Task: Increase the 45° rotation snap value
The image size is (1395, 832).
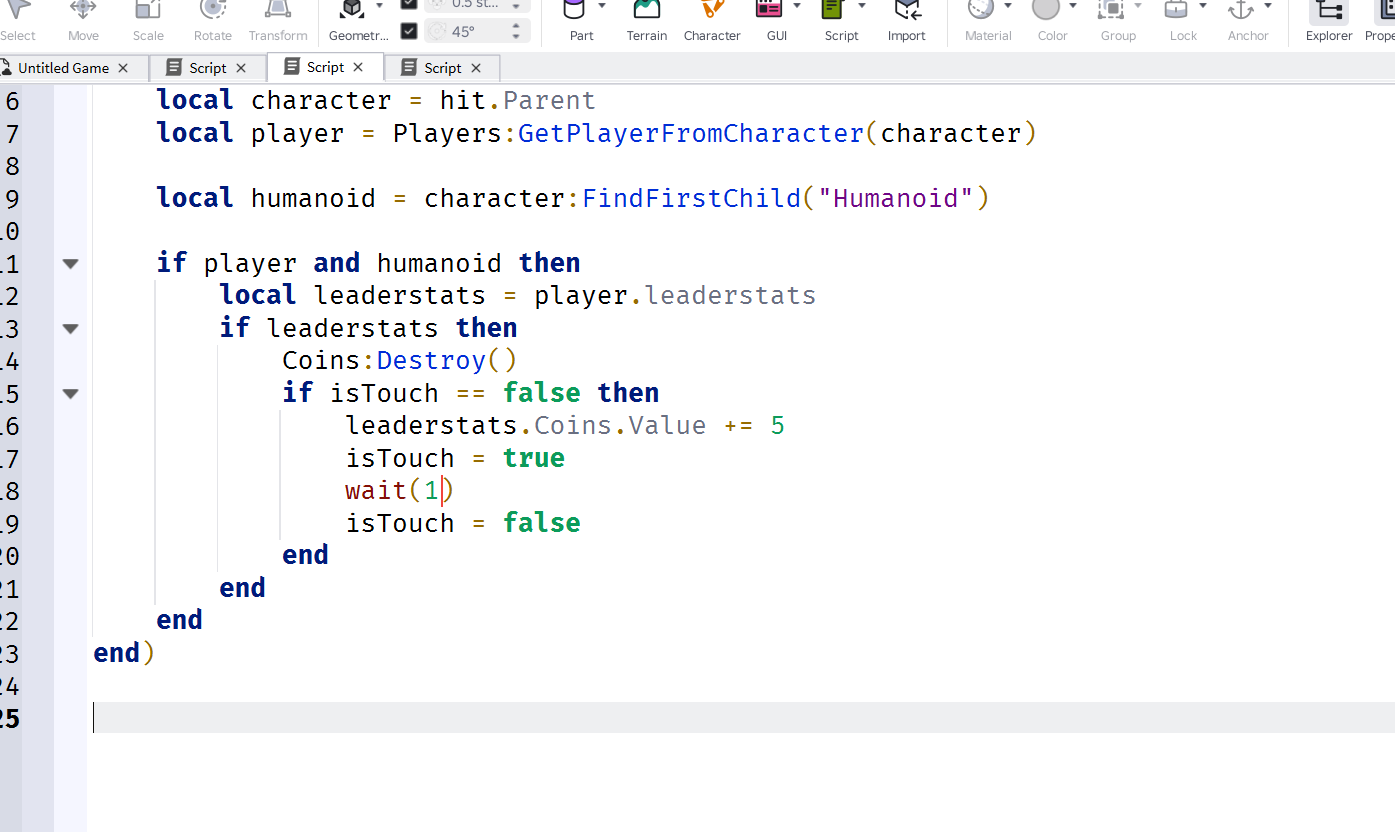Action: click(515, 26)
